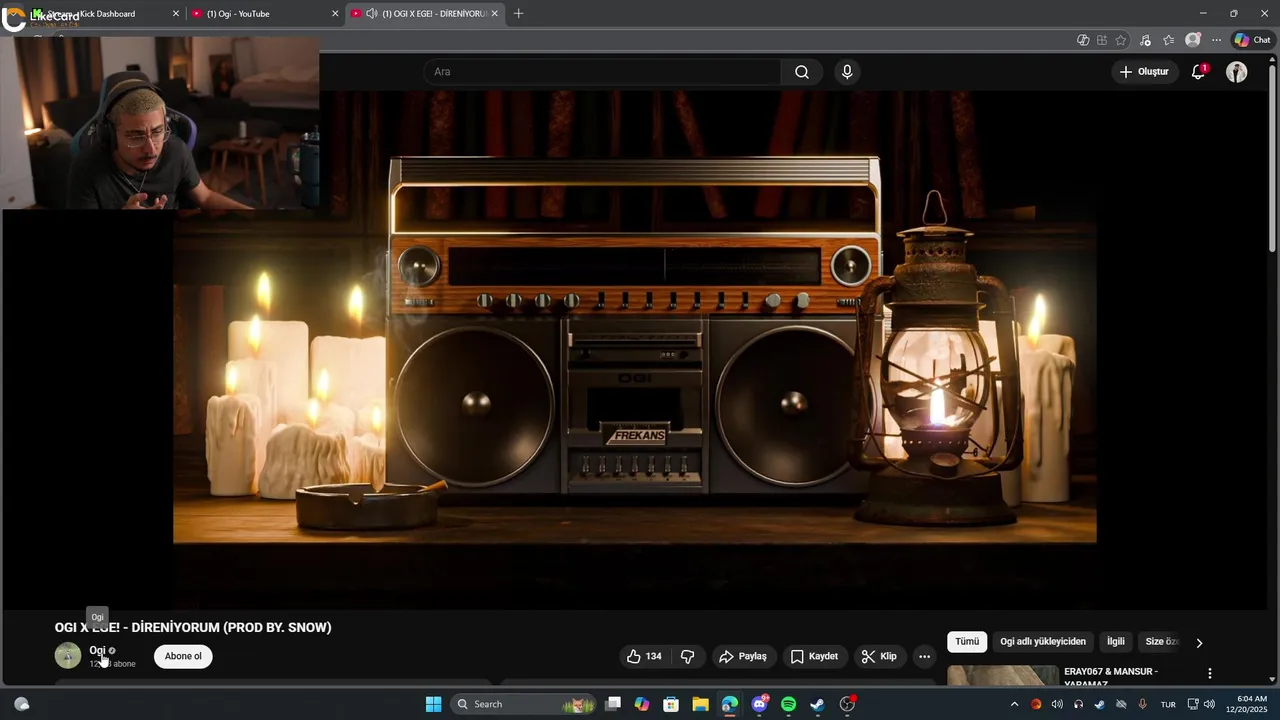Dislike the video with thumbs down

click(687, 656)
